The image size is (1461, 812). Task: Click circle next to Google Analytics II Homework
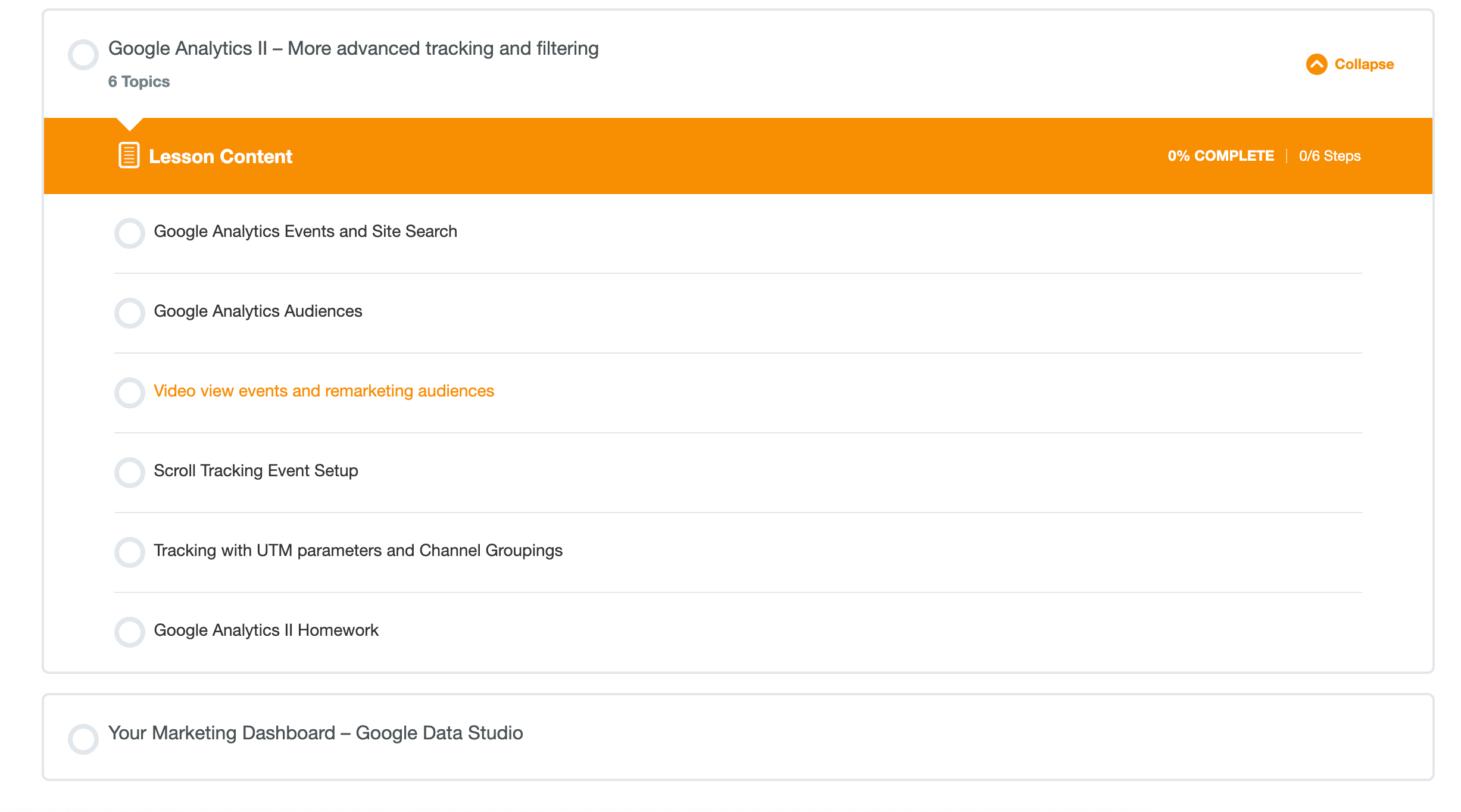[x=130, y=632]
